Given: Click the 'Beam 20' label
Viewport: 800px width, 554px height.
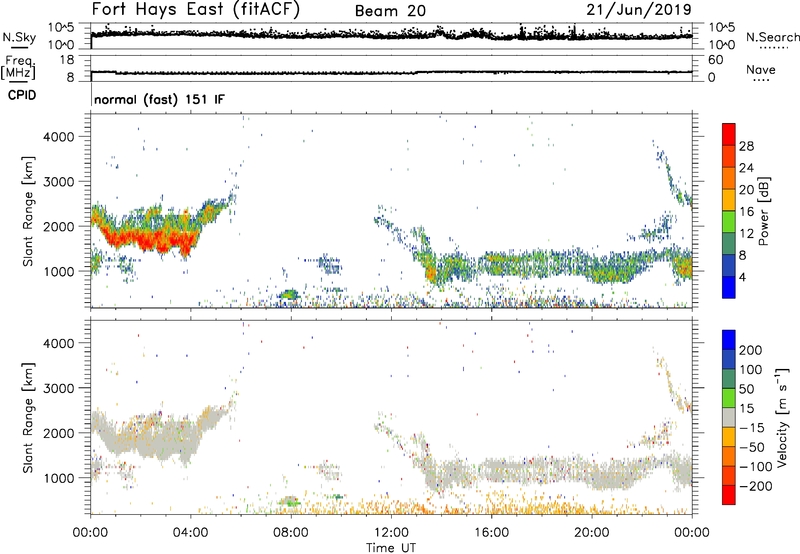Looking at the screenshot, I should (390, 11).
